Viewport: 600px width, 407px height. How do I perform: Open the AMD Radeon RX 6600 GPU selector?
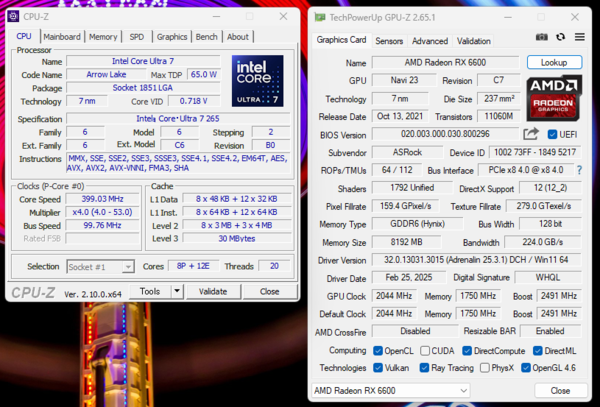(391, 391)
